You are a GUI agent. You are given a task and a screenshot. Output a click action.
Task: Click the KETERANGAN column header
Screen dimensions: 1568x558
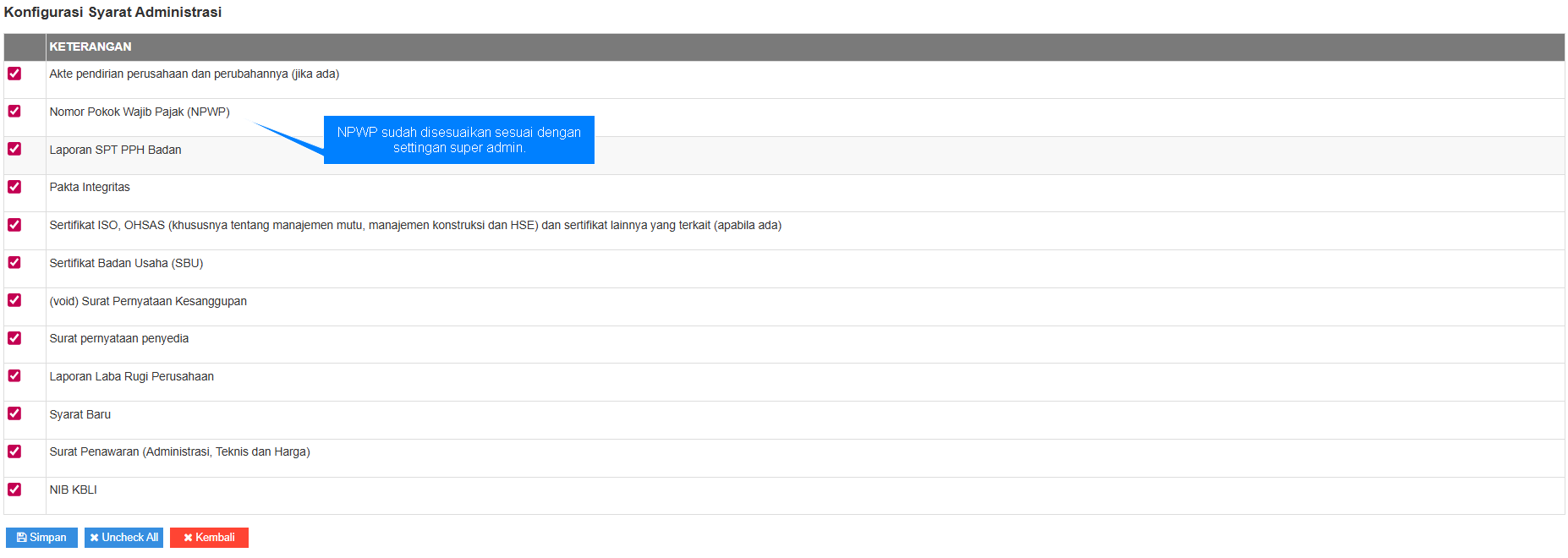pos(90,46)
